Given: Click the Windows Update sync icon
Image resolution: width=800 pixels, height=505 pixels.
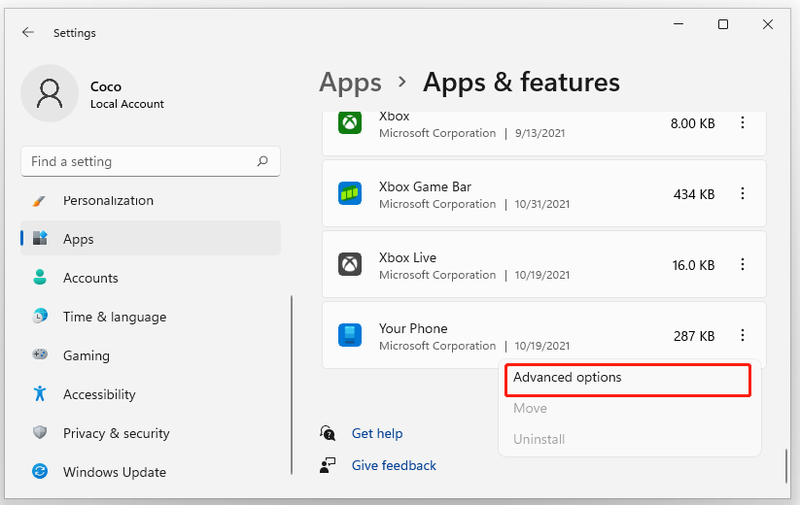Looking at the screenshot, I should (x=40, y=471).
